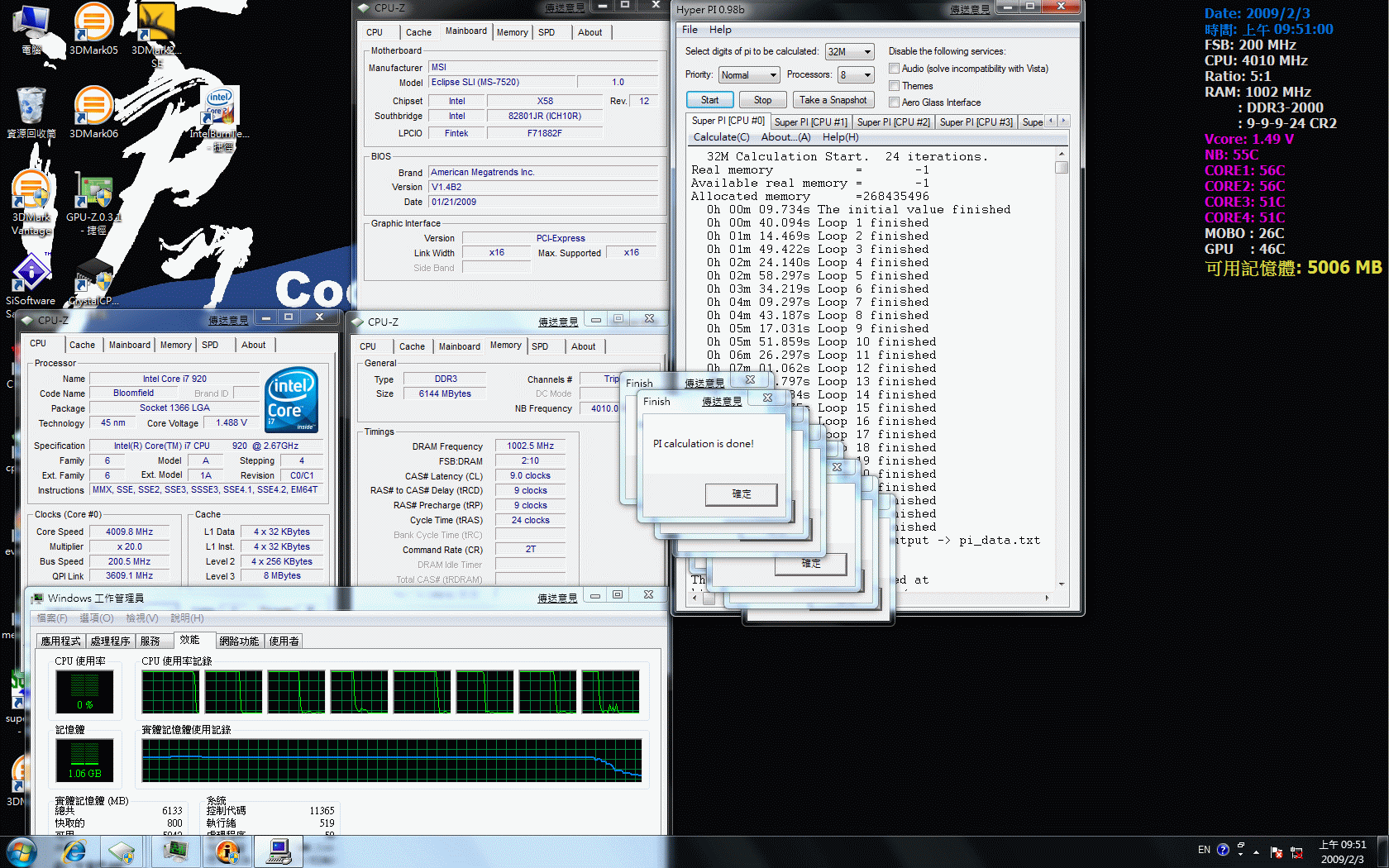
Task: Show hidden tray icons arrow
Action: click(x=1257, y=852)
